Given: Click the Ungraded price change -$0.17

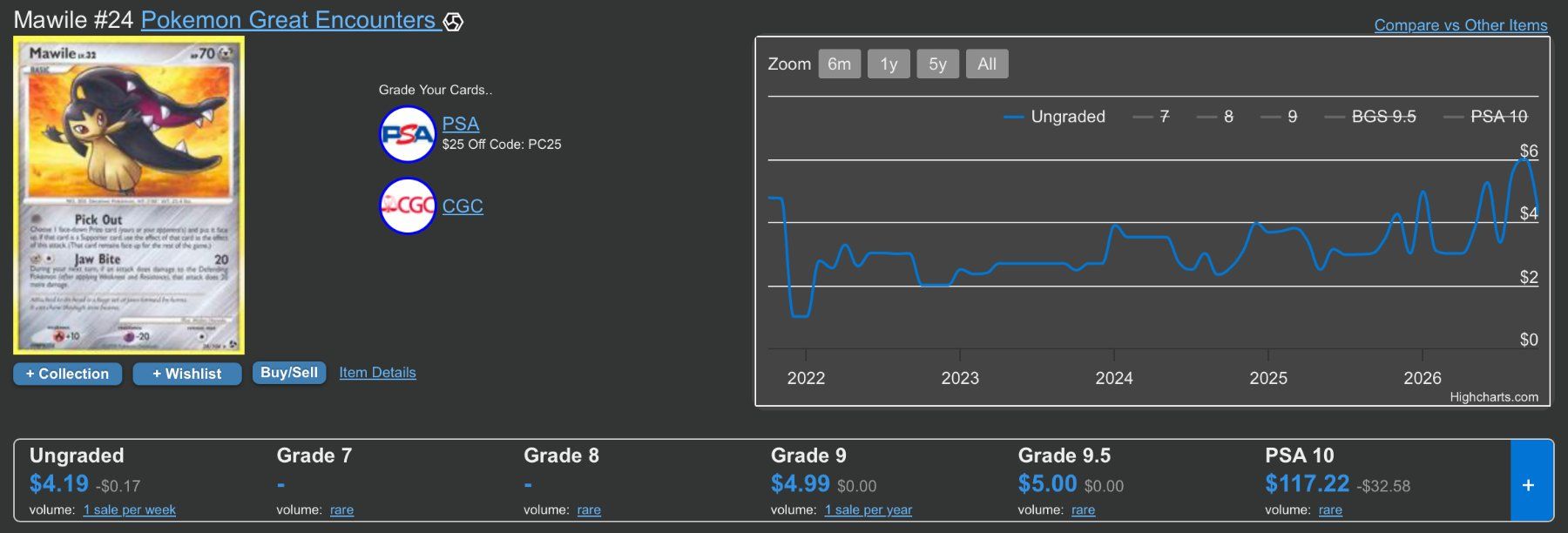Looking at the screenshot, I should (118, 486).
